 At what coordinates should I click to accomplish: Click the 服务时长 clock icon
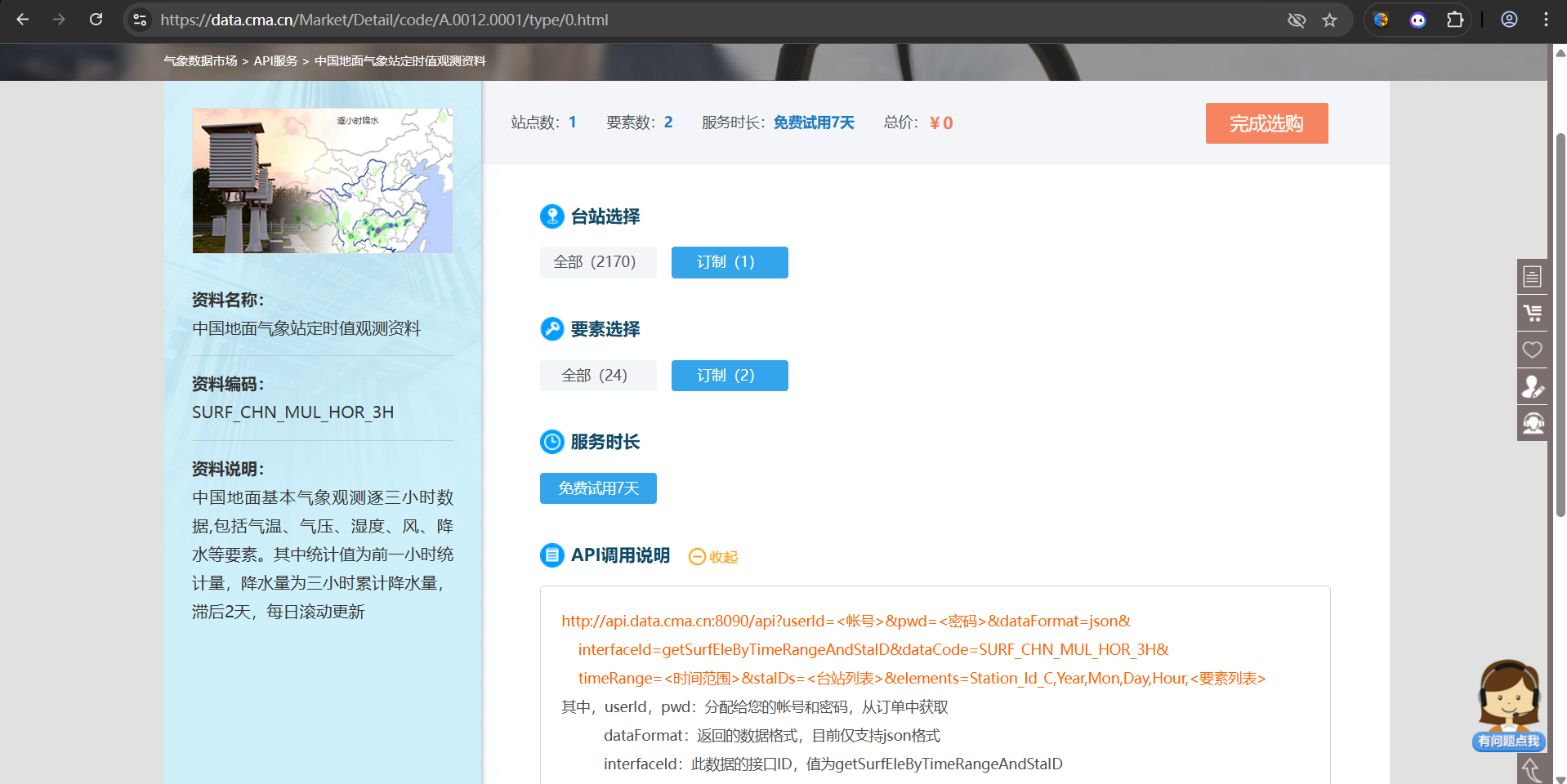pos(552,442)
